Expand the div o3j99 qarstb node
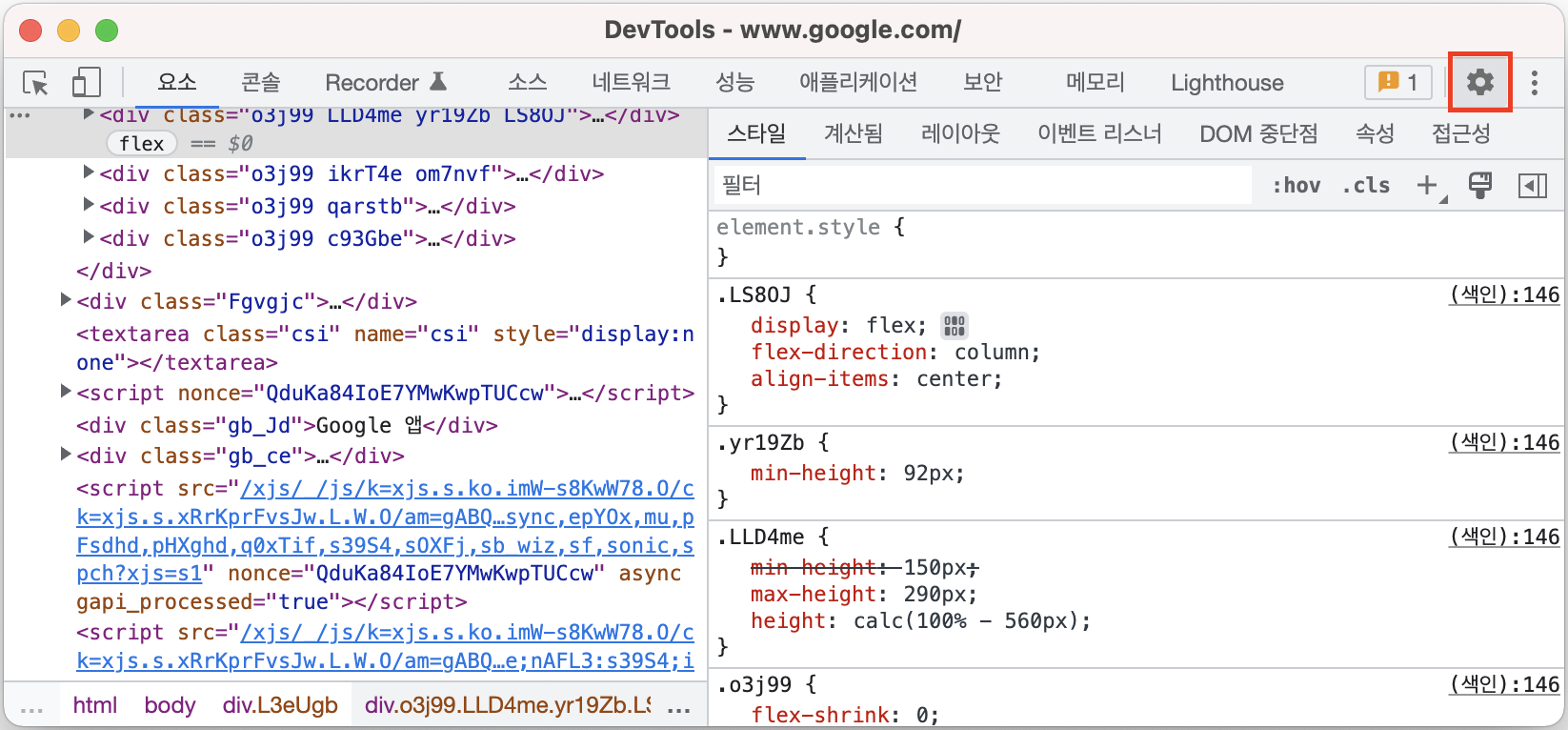Screen dimensions: 1568x730 [x=88, y=205]
